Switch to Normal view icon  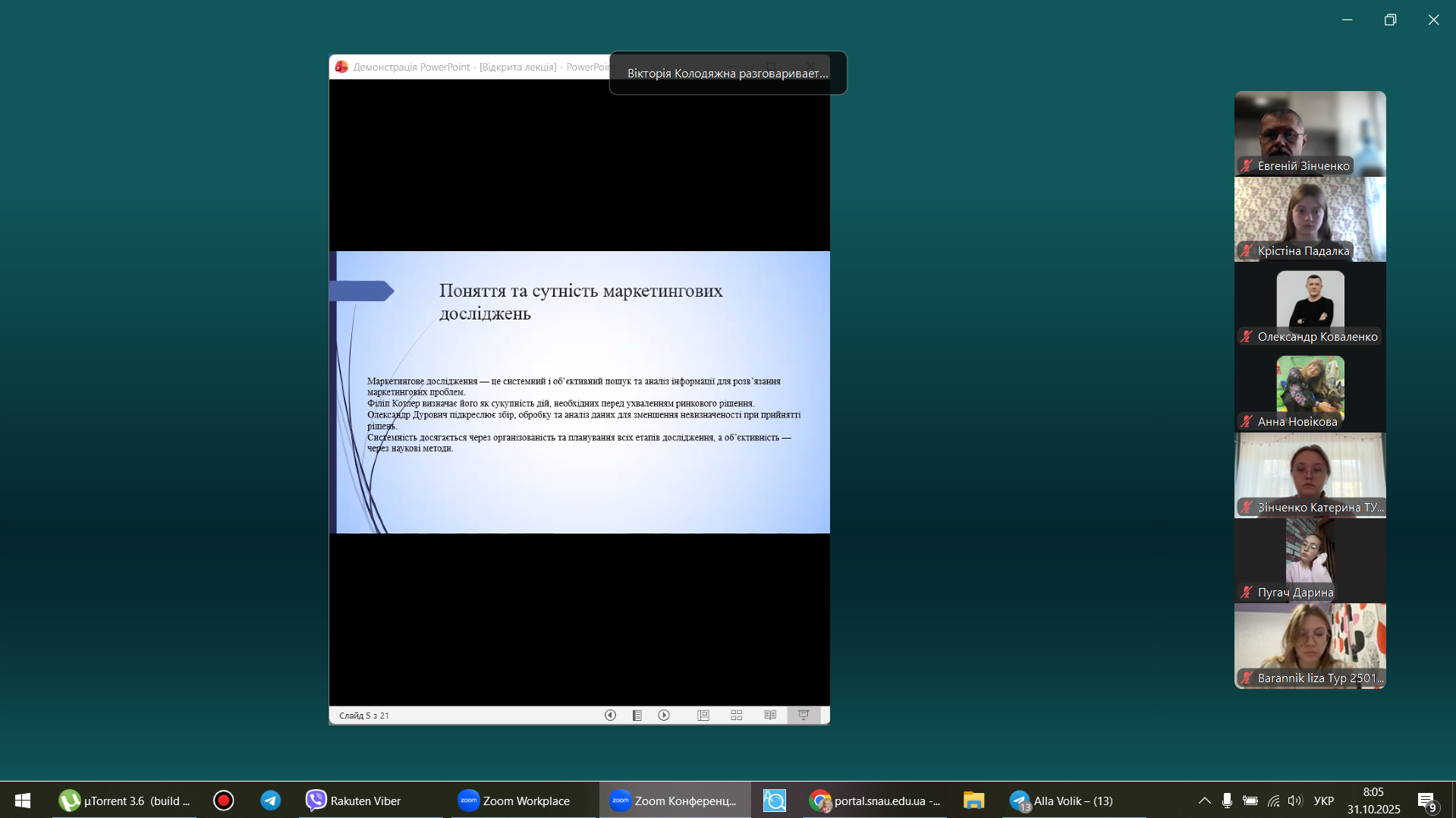point(703,716)
